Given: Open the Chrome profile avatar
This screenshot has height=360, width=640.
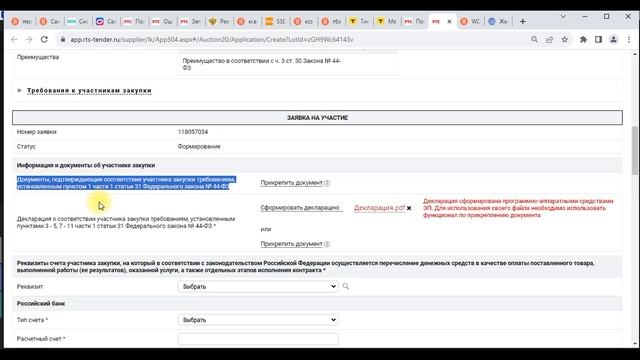Looking at the screenshot, I should [x=613, y=40].
